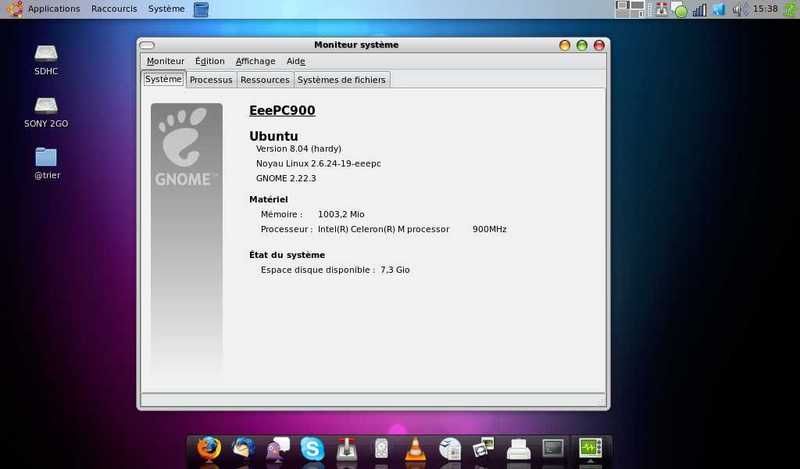Click the clock-and-document dock icon
The image size is (800, 469).
click(450, 449)
